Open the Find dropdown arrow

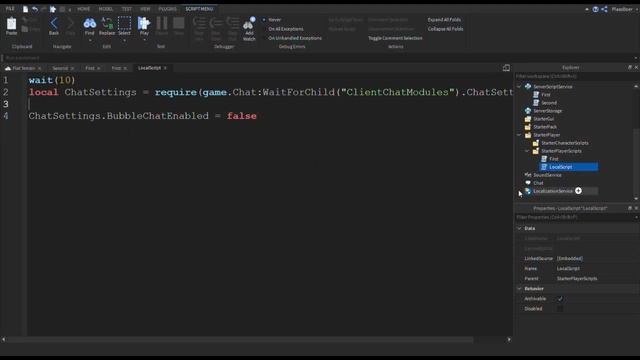(90, 40)
